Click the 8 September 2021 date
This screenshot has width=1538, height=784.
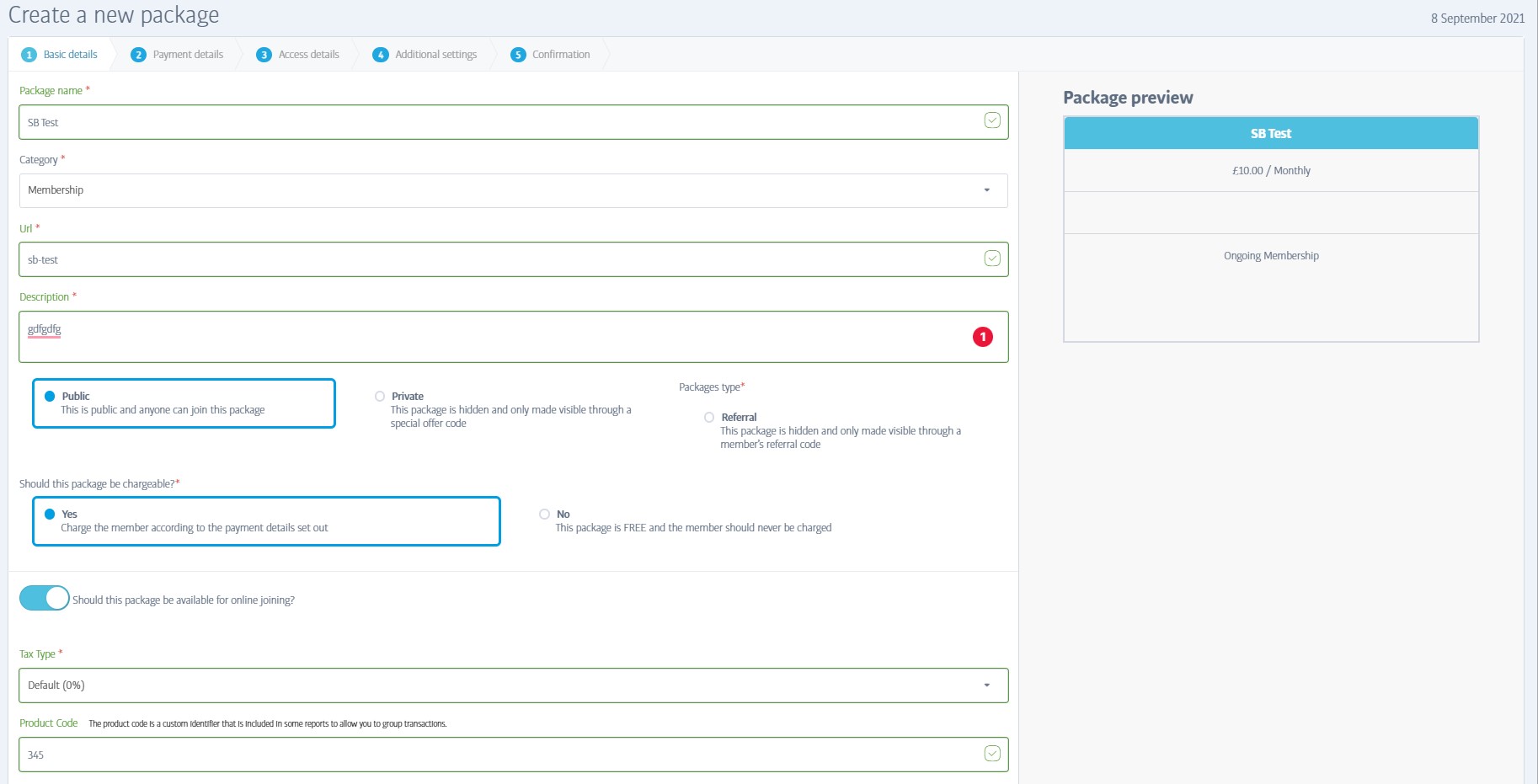pos(1477,18)
